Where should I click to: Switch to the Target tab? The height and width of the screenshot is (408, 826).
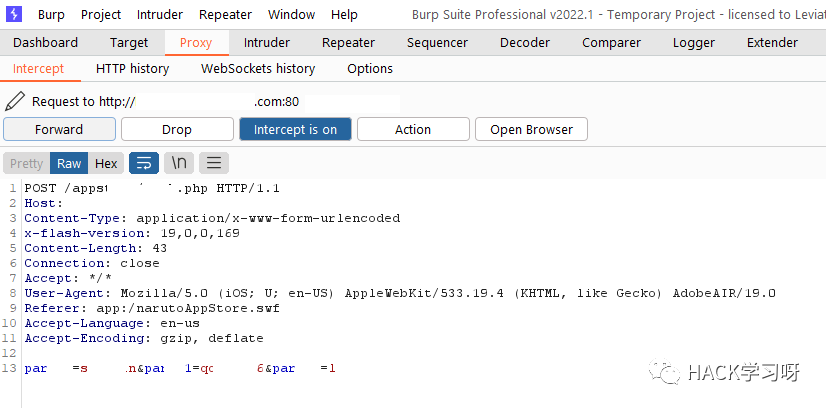coord(129,43)
